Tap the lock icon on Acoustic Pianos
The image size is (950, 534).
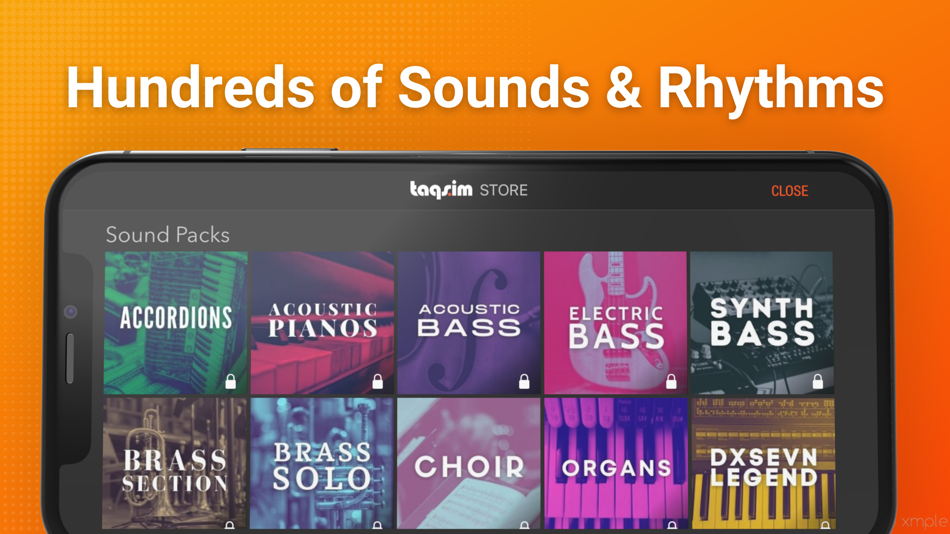click(377, 381)
